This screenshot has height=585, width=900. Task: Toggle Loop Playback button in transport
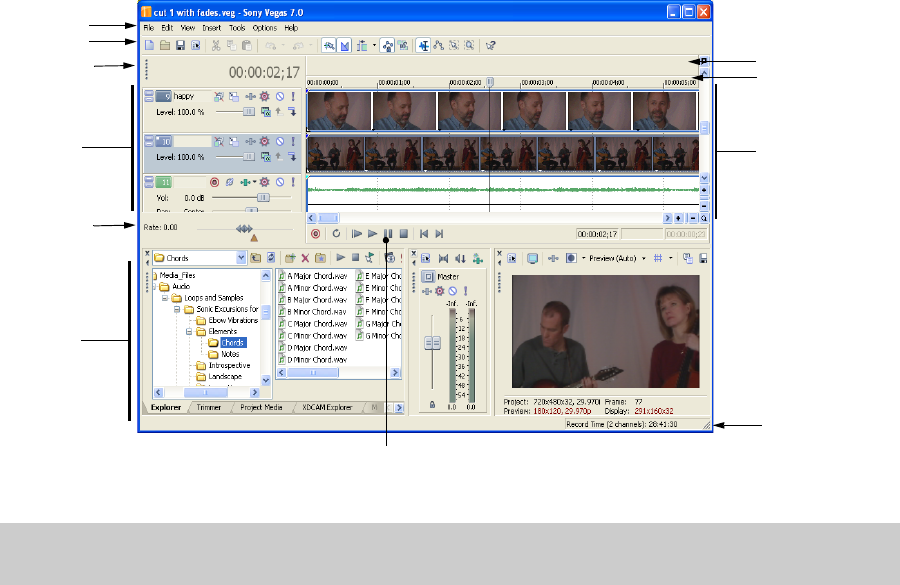coord(336,234)
